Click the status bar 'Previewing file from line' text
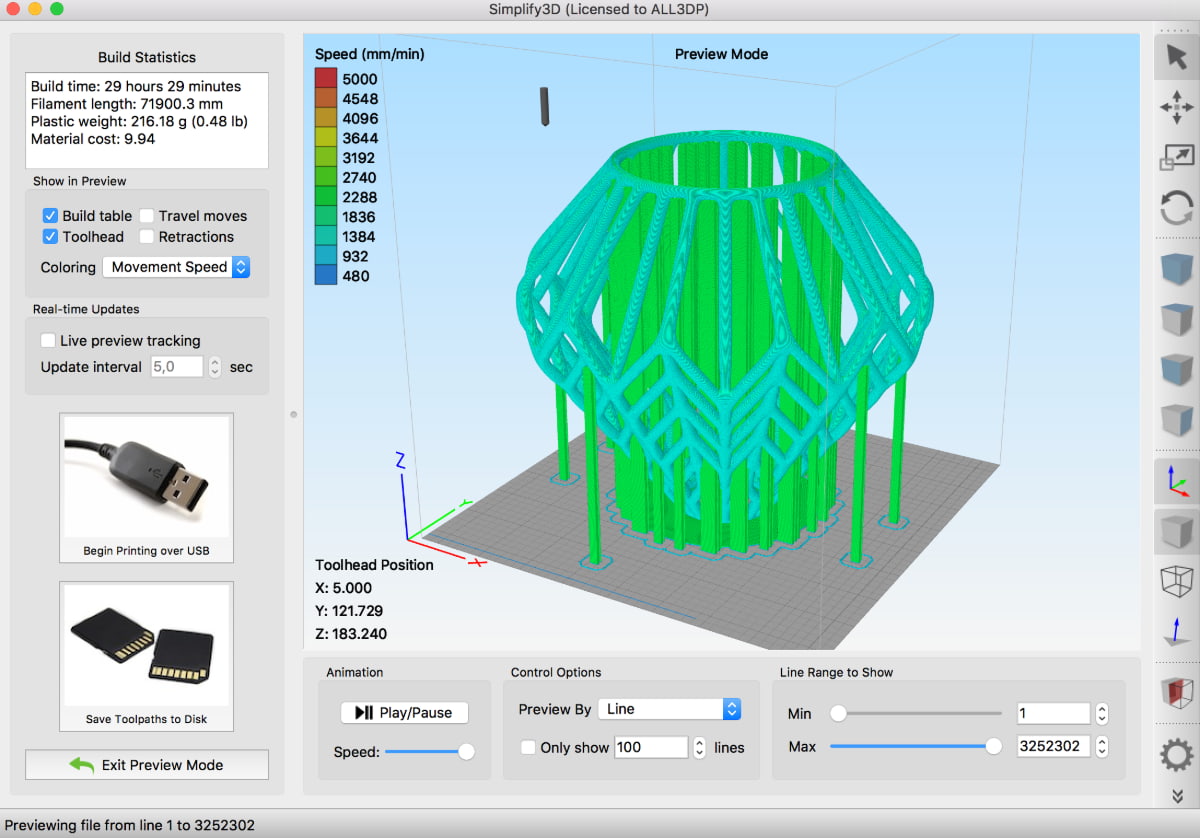This screenshot has height=838, width=1200. coord(130,825)
